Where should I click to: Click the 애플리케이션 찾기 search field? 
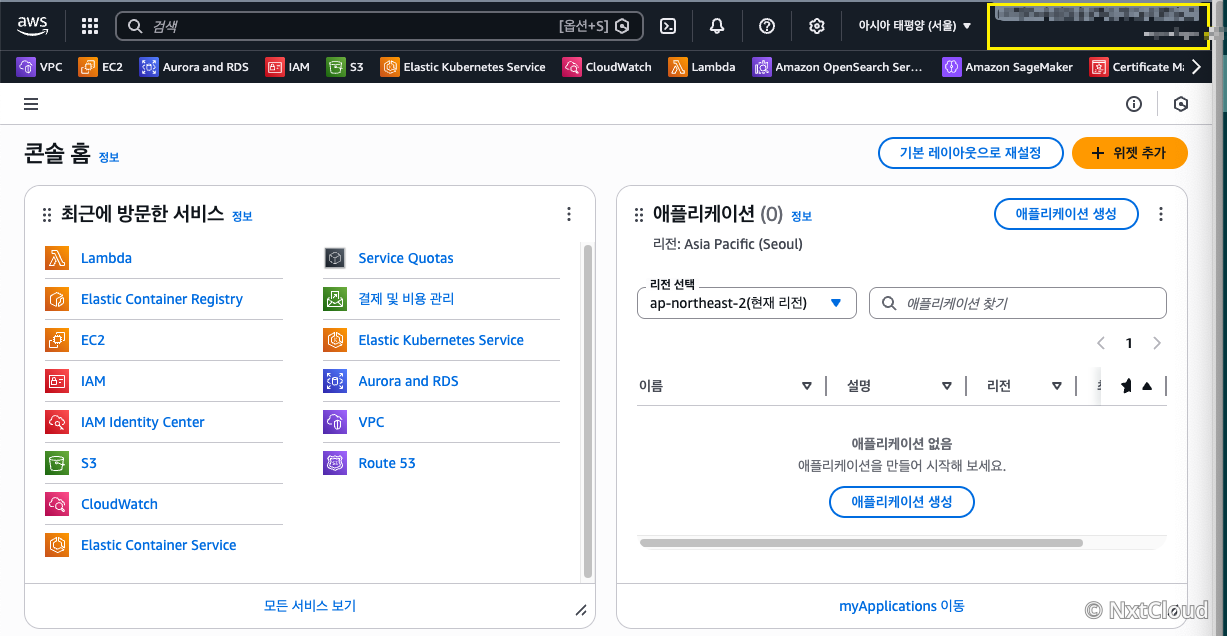click(1018, 303)
